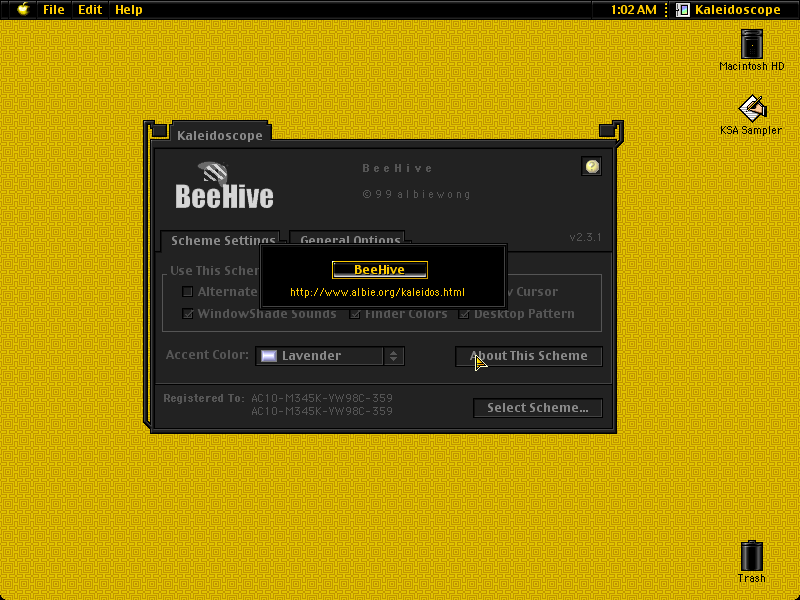
Task: Toggle the WindowShade Sounds checkbox
Action: pos(188,313)
